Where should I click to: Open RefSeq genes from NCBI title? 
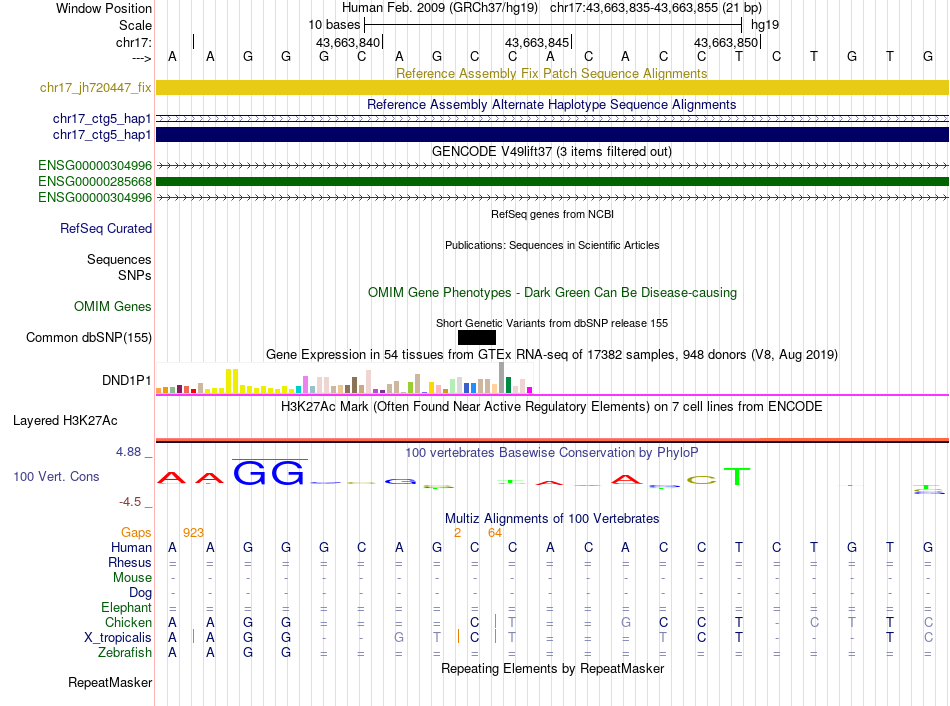click(x=552, y=214)
